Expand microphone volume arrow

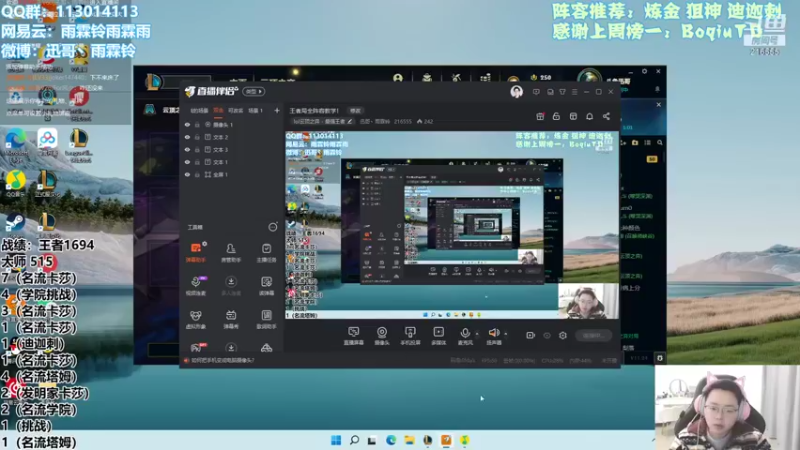point(477,334)
